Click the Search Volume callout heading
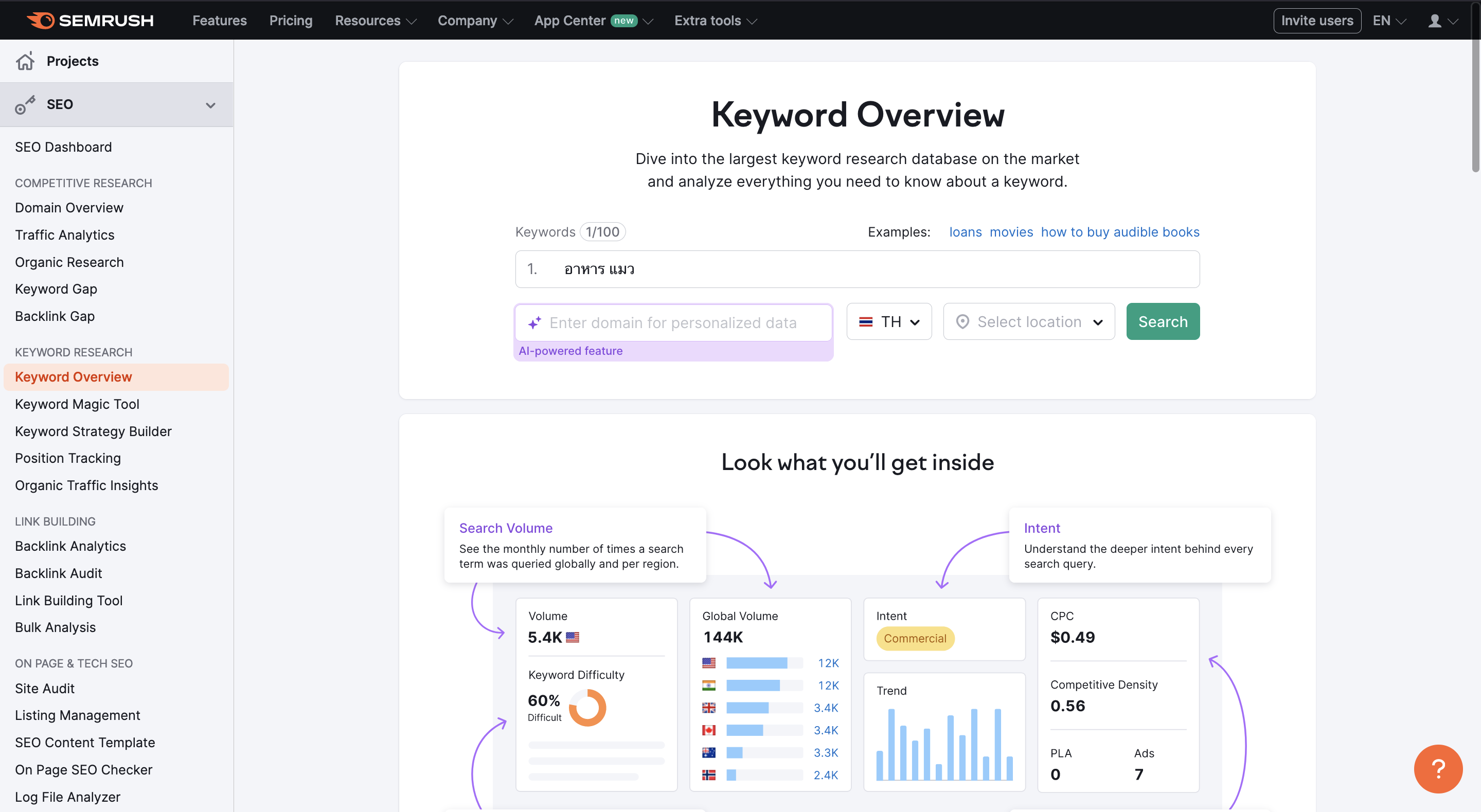Viewport: 1481px width, 812px height. (505, 528)
